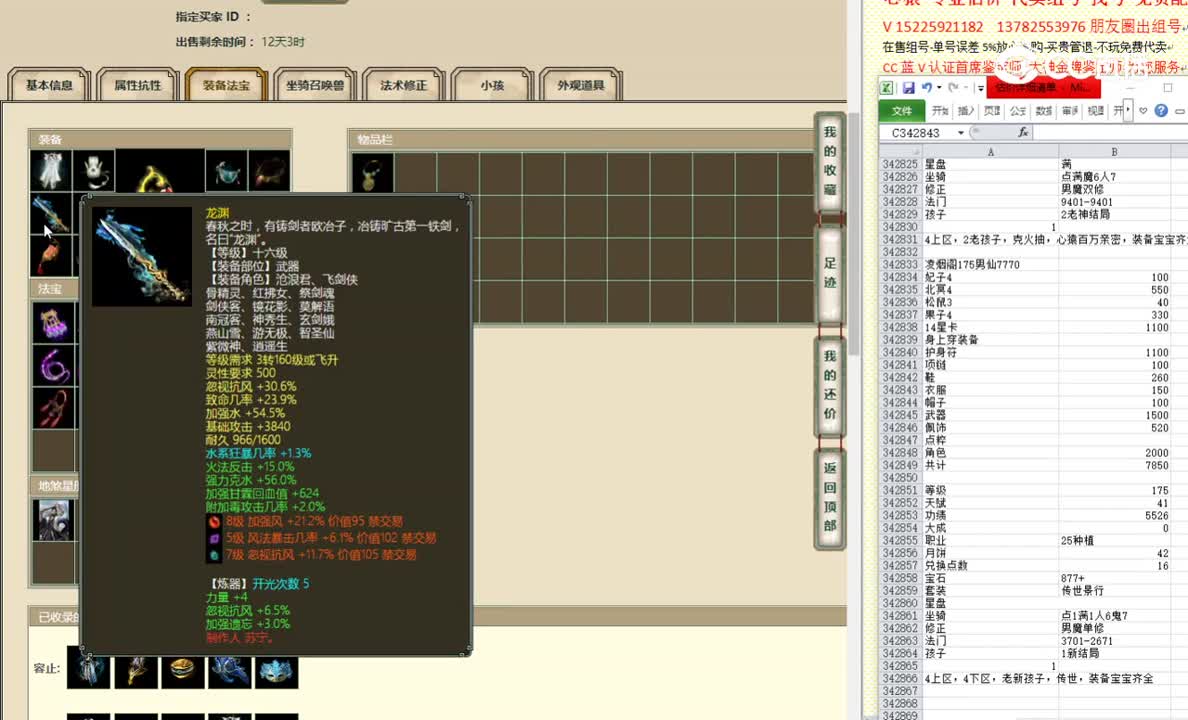Click the 返回顶部 button

coord(828,500)
